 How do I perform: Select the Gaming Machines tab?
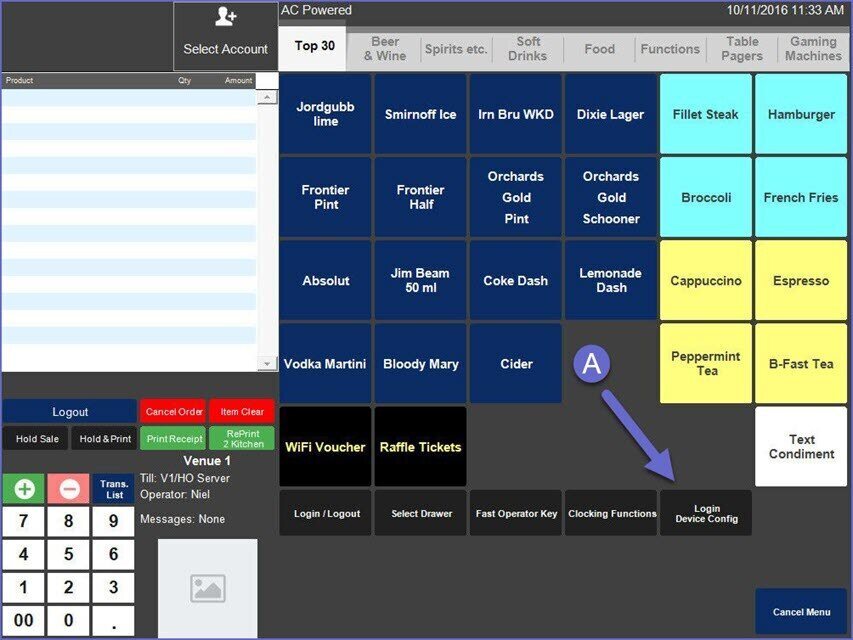pyautogui.click(x=812, y=49)
